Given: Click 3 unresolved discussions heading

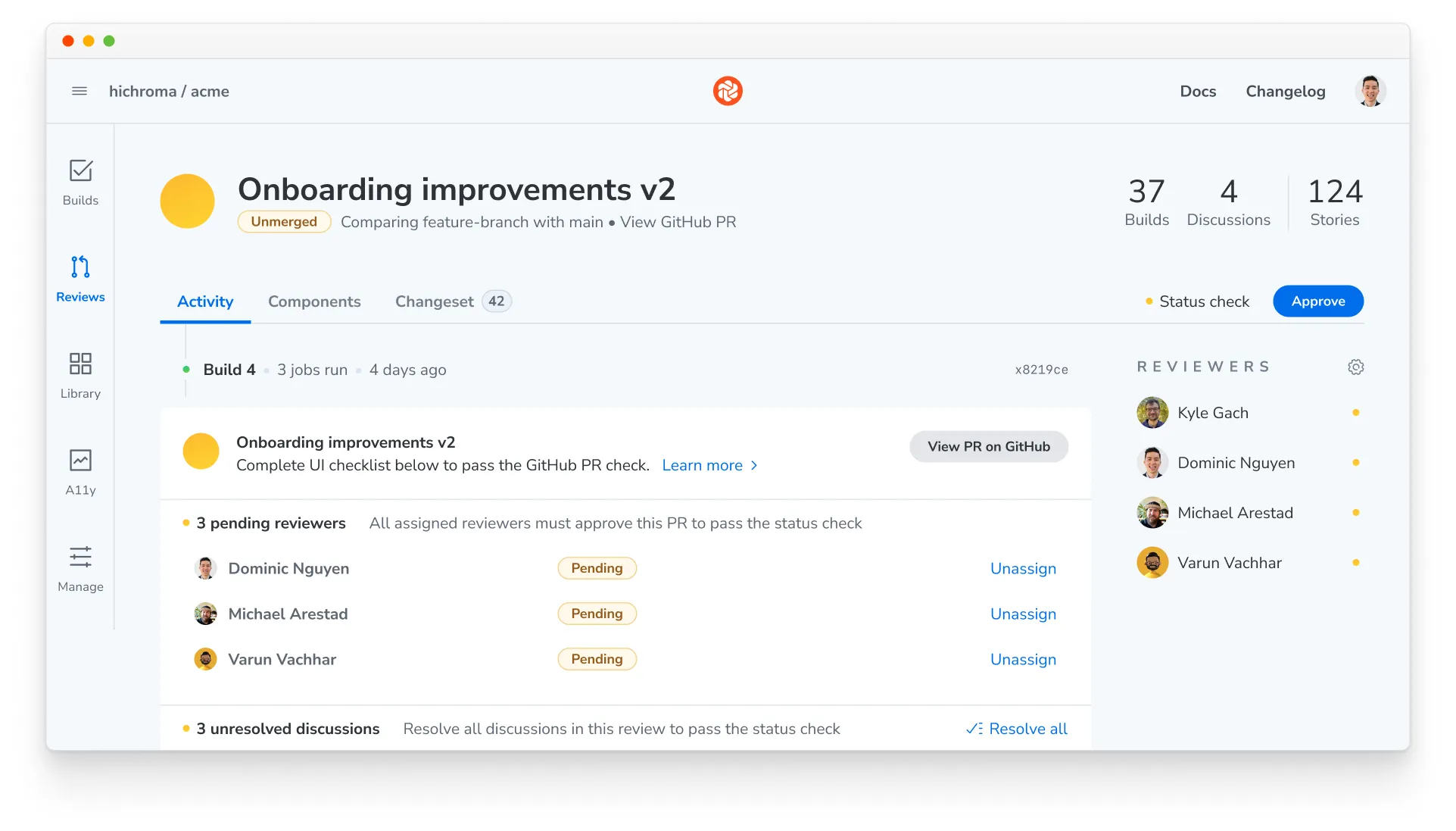Looking at the screenshot, I should click(288, 729).
